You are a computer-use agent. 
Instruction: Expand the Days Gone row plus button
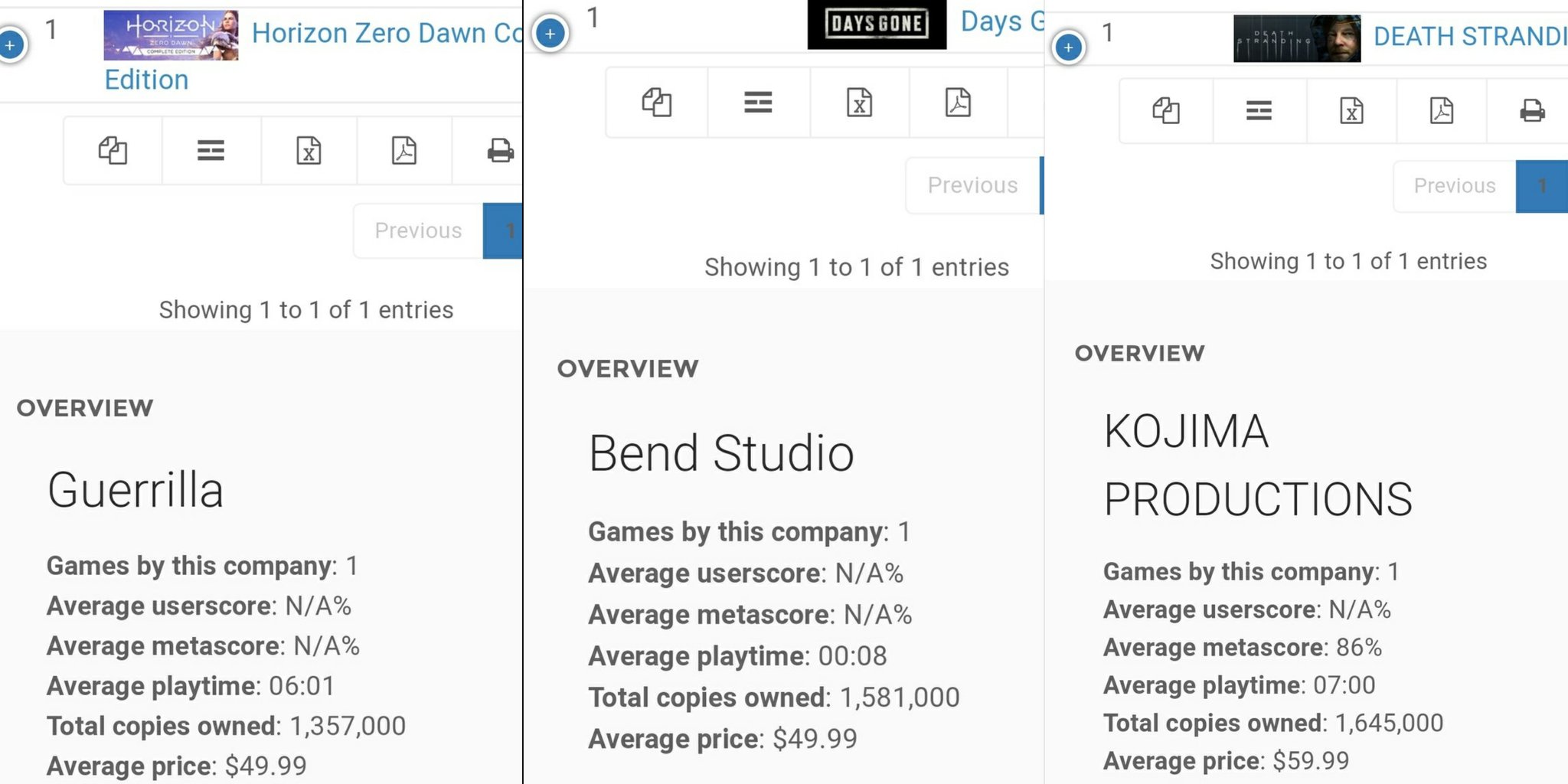[x=550, y=34]
